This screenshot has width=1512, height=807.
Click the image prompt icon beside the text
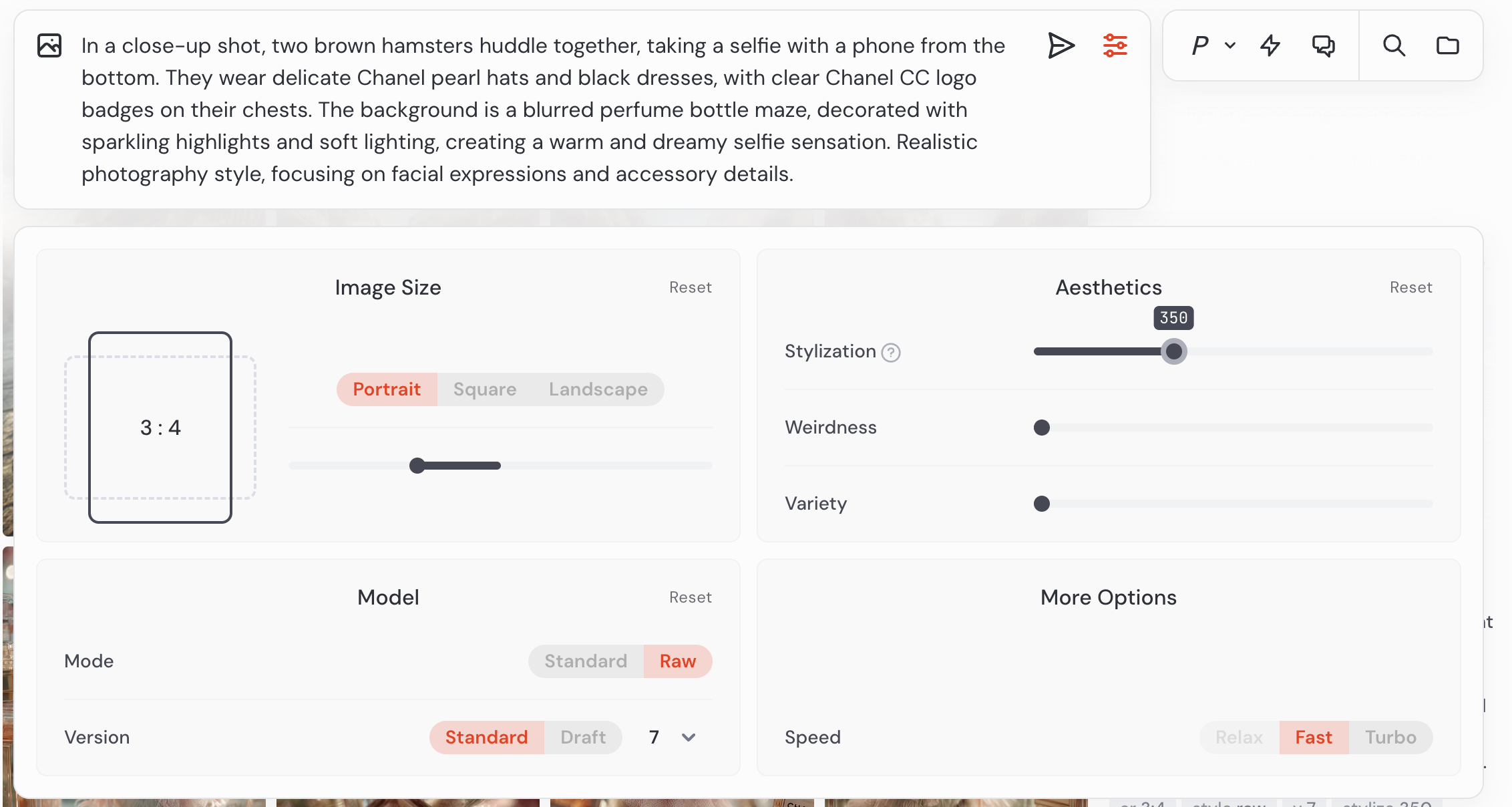pos(49,45)
